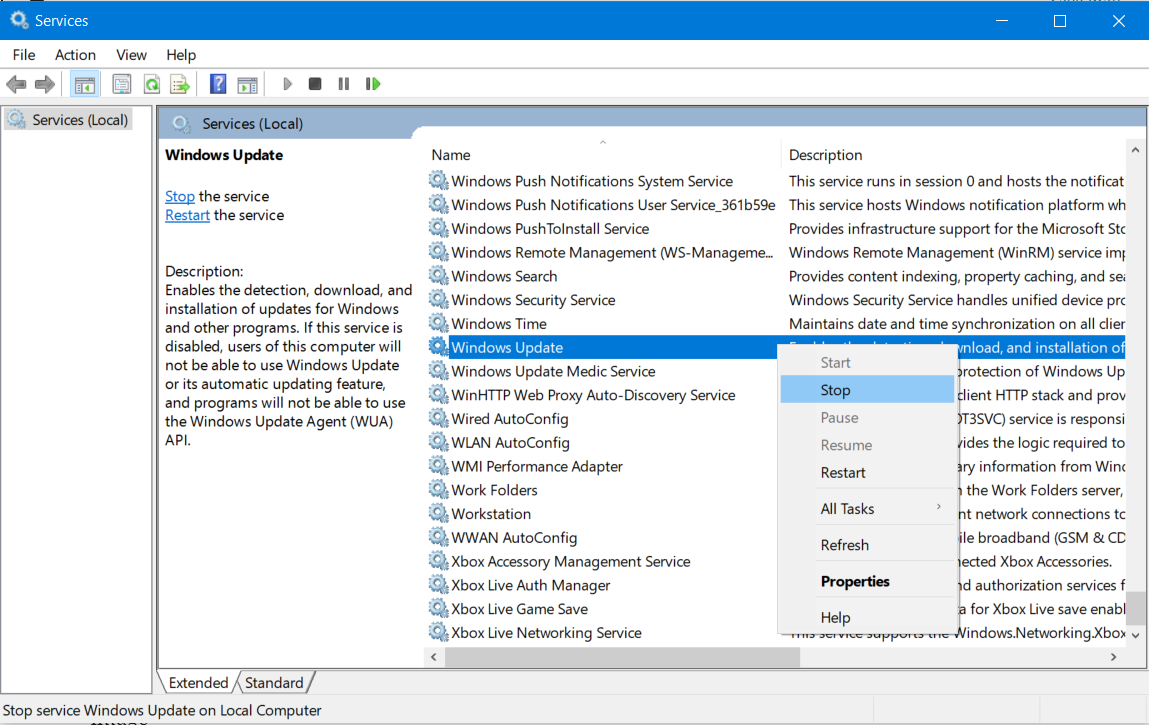Select the Windows Update Medic Service row

[x=553, y=371]
